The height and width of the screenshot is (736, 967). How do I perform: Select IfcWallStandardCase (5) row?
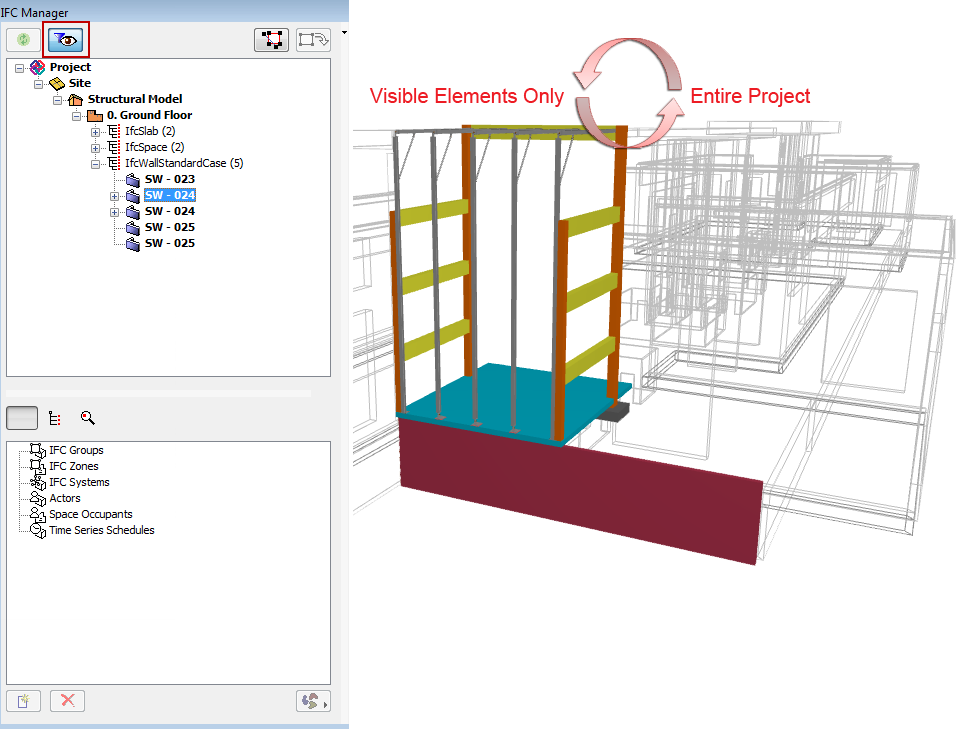(x=184, y=163)
